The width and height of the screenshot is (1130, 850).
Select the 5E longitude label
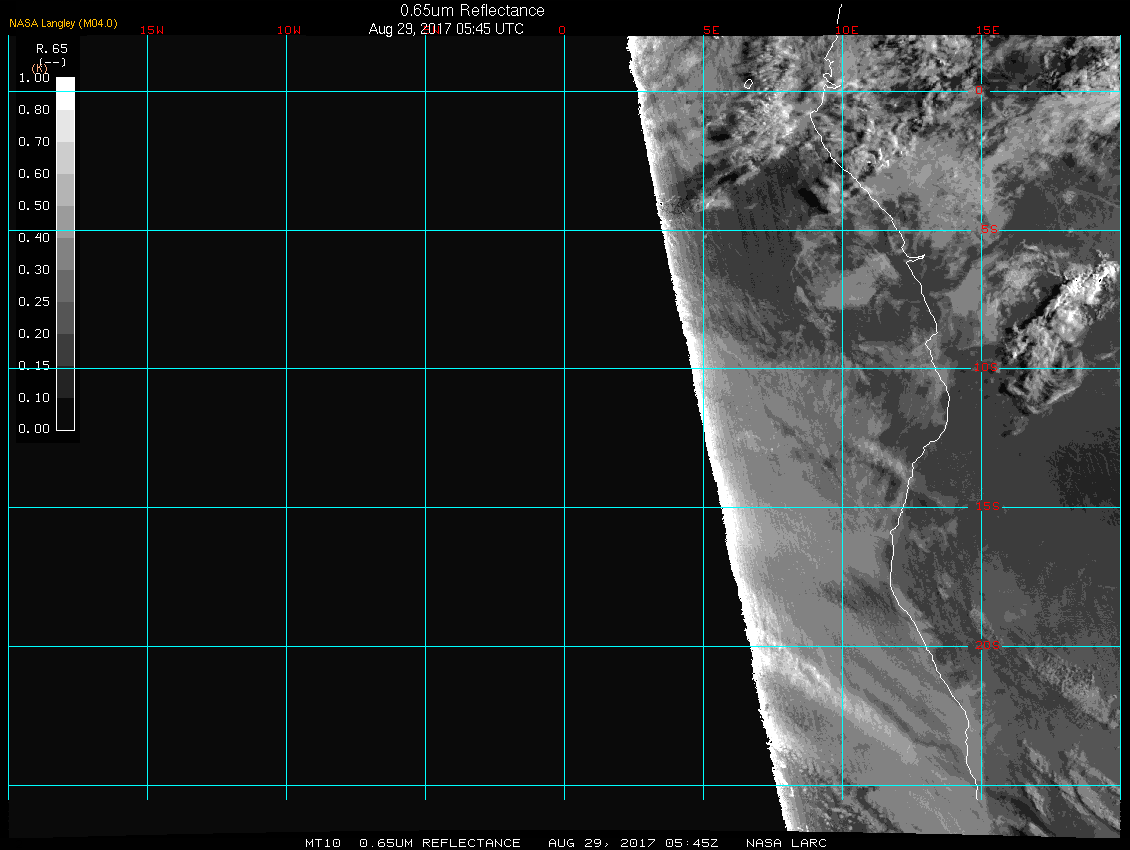pos(711,30)
